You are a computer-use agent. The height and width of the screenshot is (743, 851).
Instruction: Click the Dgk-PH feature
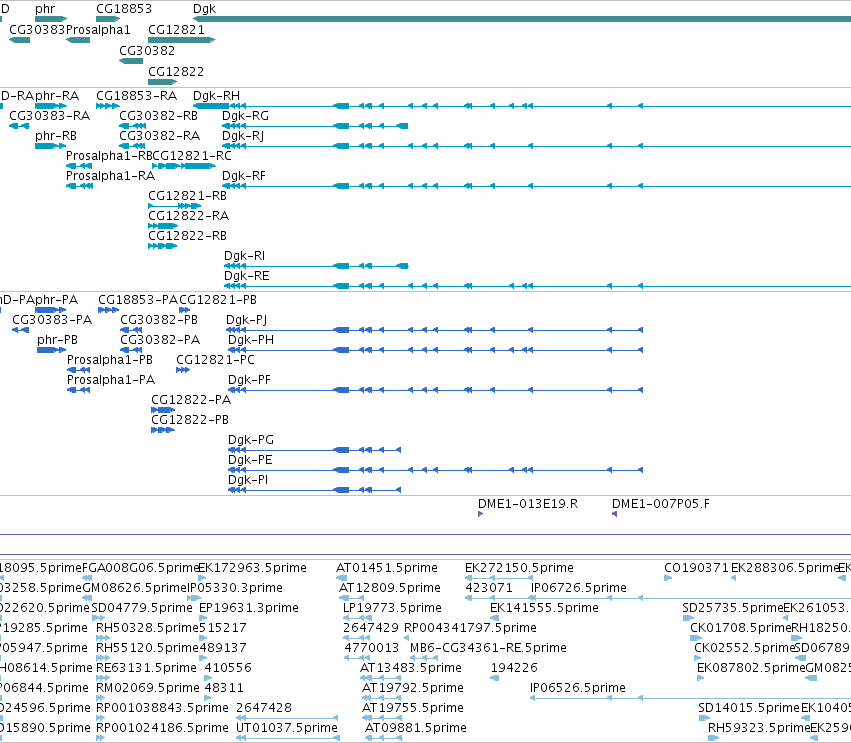point(436,350)
